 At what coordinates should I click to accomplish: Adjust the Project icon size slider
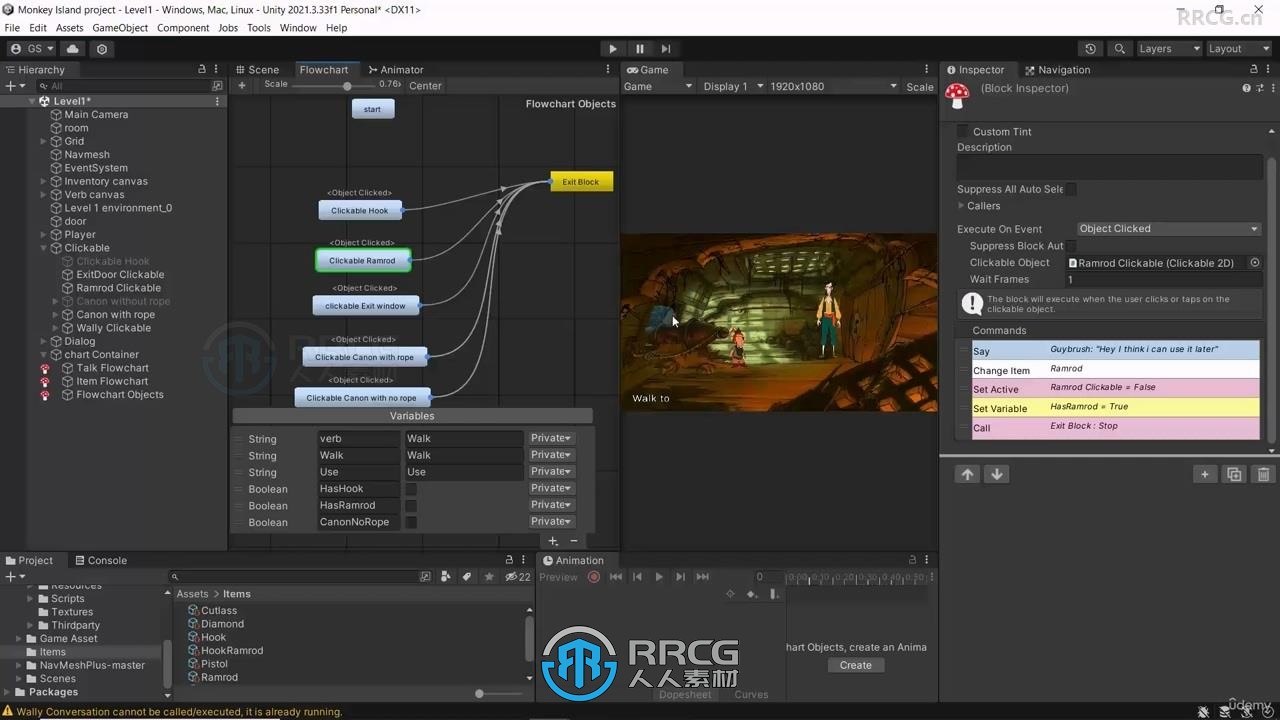pyautogui.click(x=480, y=694)
